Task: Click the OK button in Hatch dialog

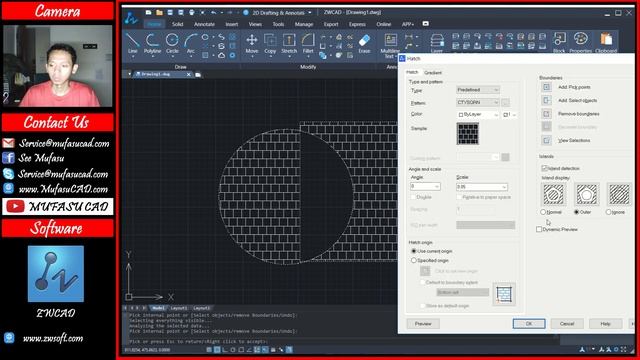Action: pyautogui.click(x=529, y=324)
